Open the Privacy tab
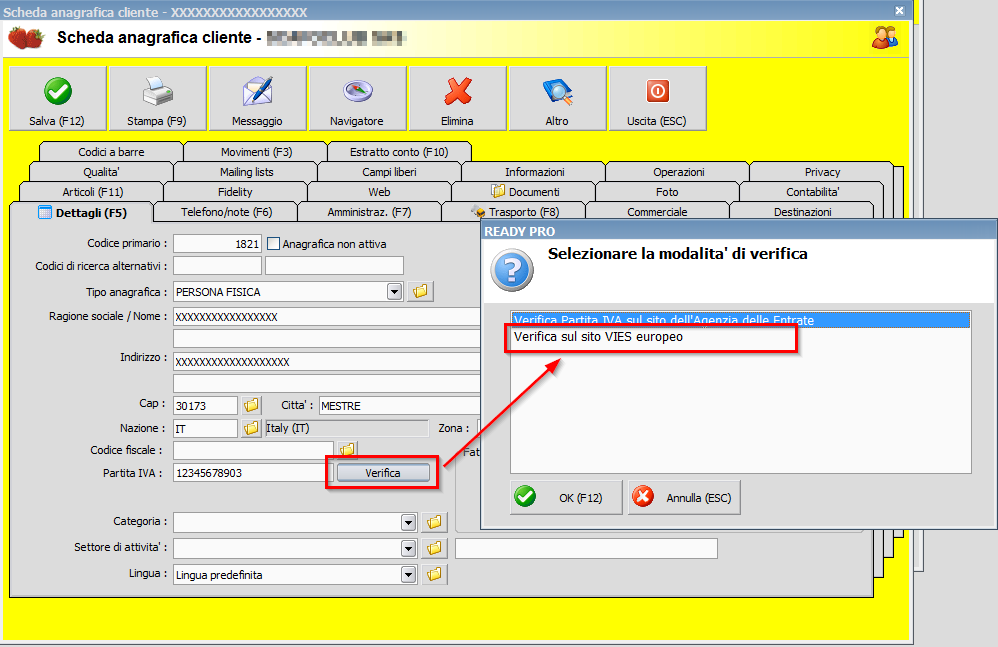Image resolution: width=998 pixels, height=647 pixels. pos(822,172)
